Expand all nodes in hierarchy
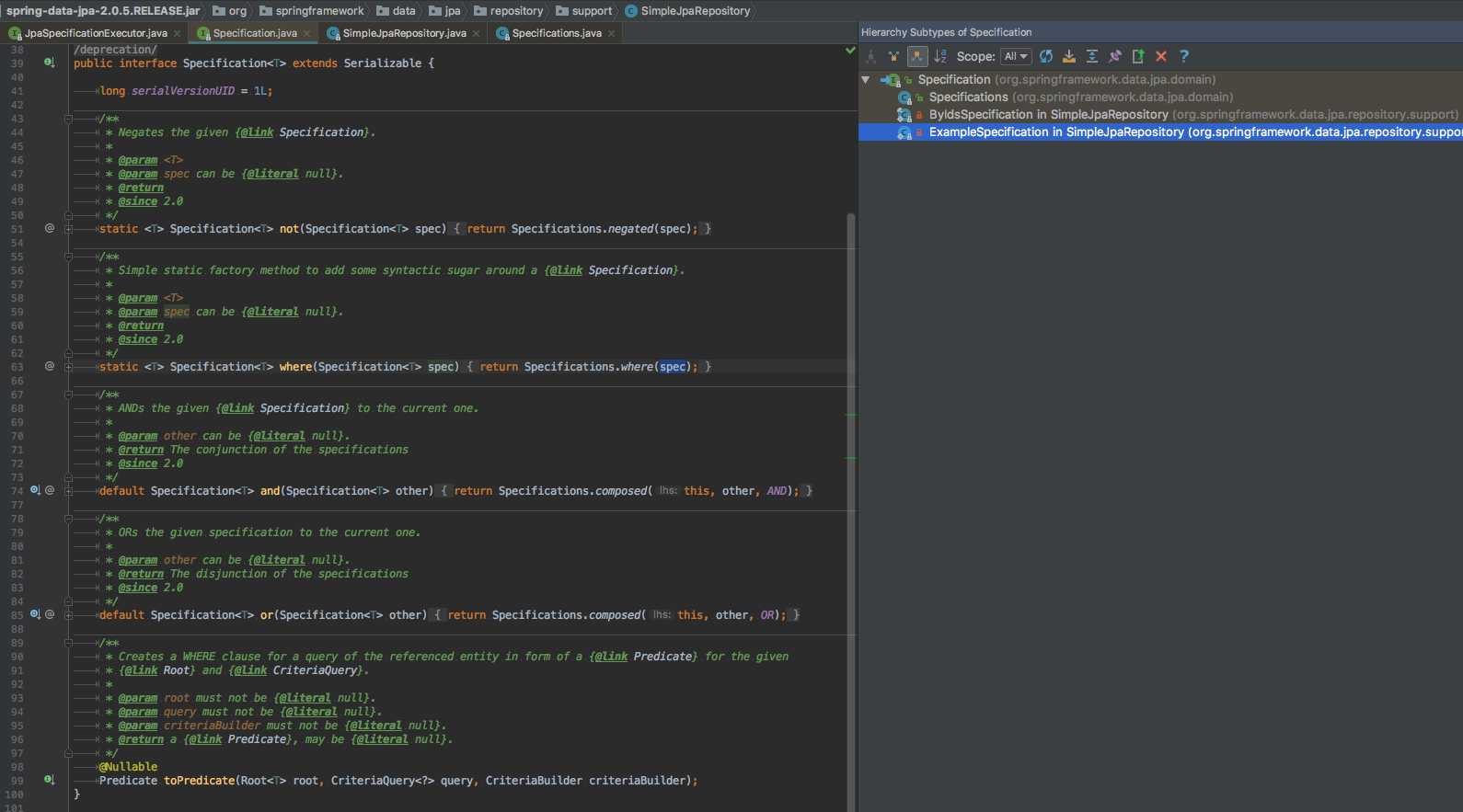The height and width of the screenshot is (812, 1463). [1092, 56]
